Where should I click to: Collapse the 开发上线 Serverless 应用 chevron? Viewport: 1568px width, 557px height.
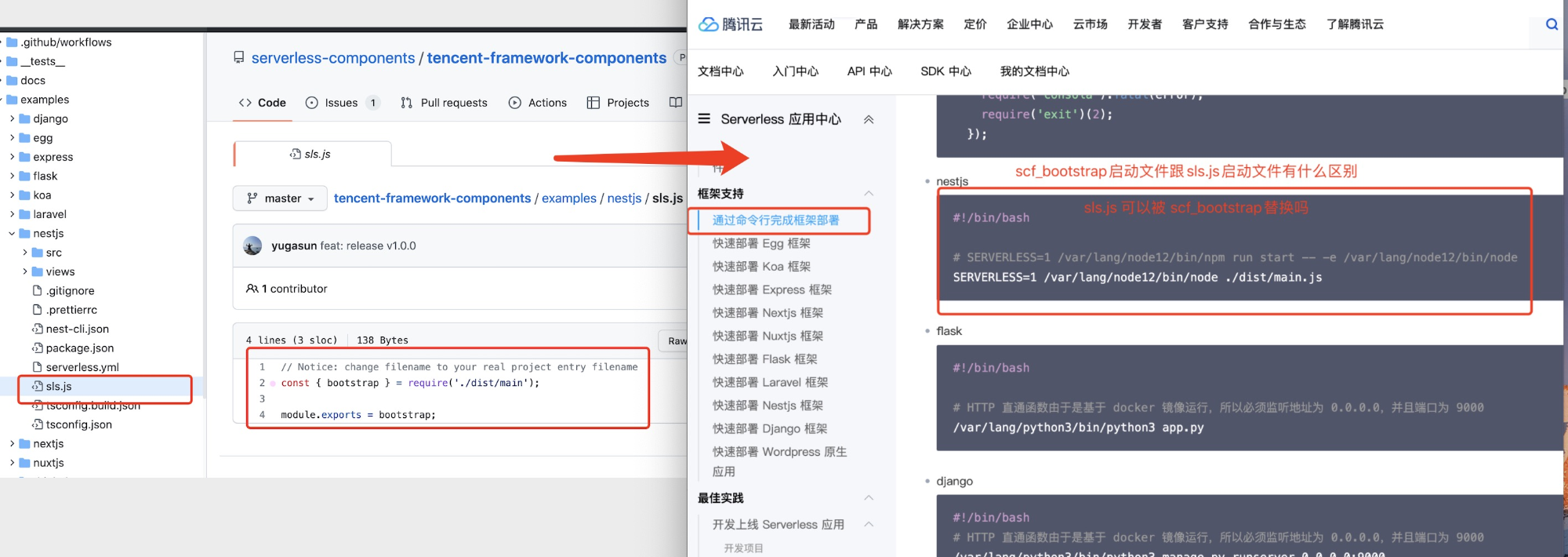[x=869, y=524]
